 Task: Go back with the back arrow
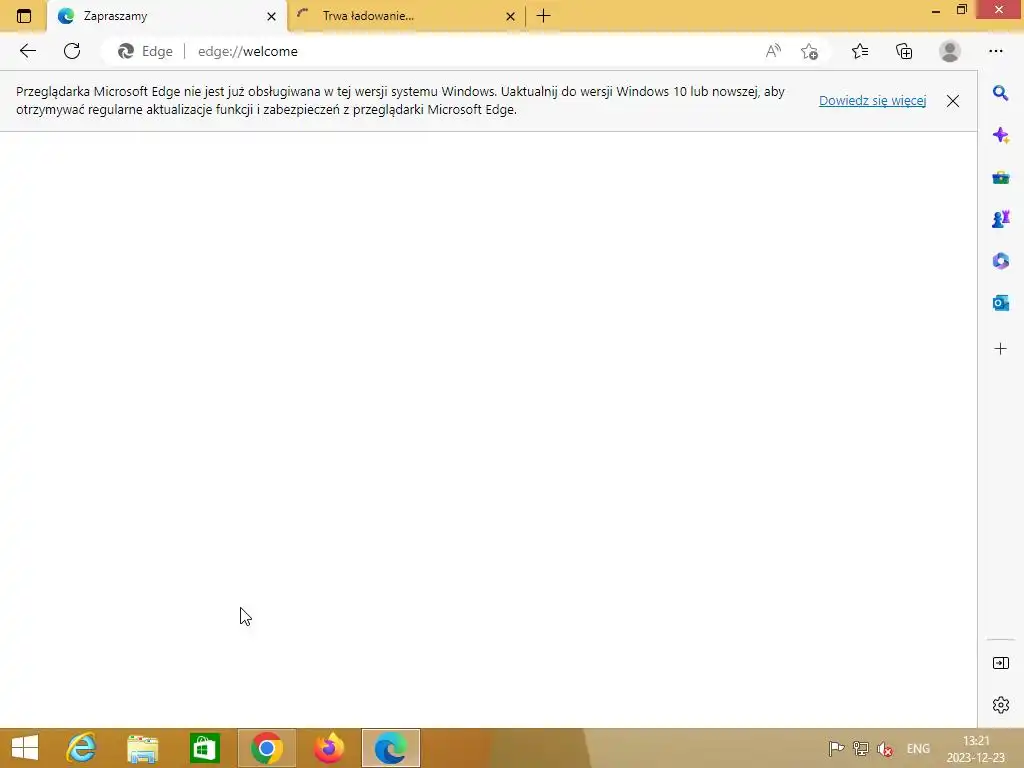coord(27,51)
